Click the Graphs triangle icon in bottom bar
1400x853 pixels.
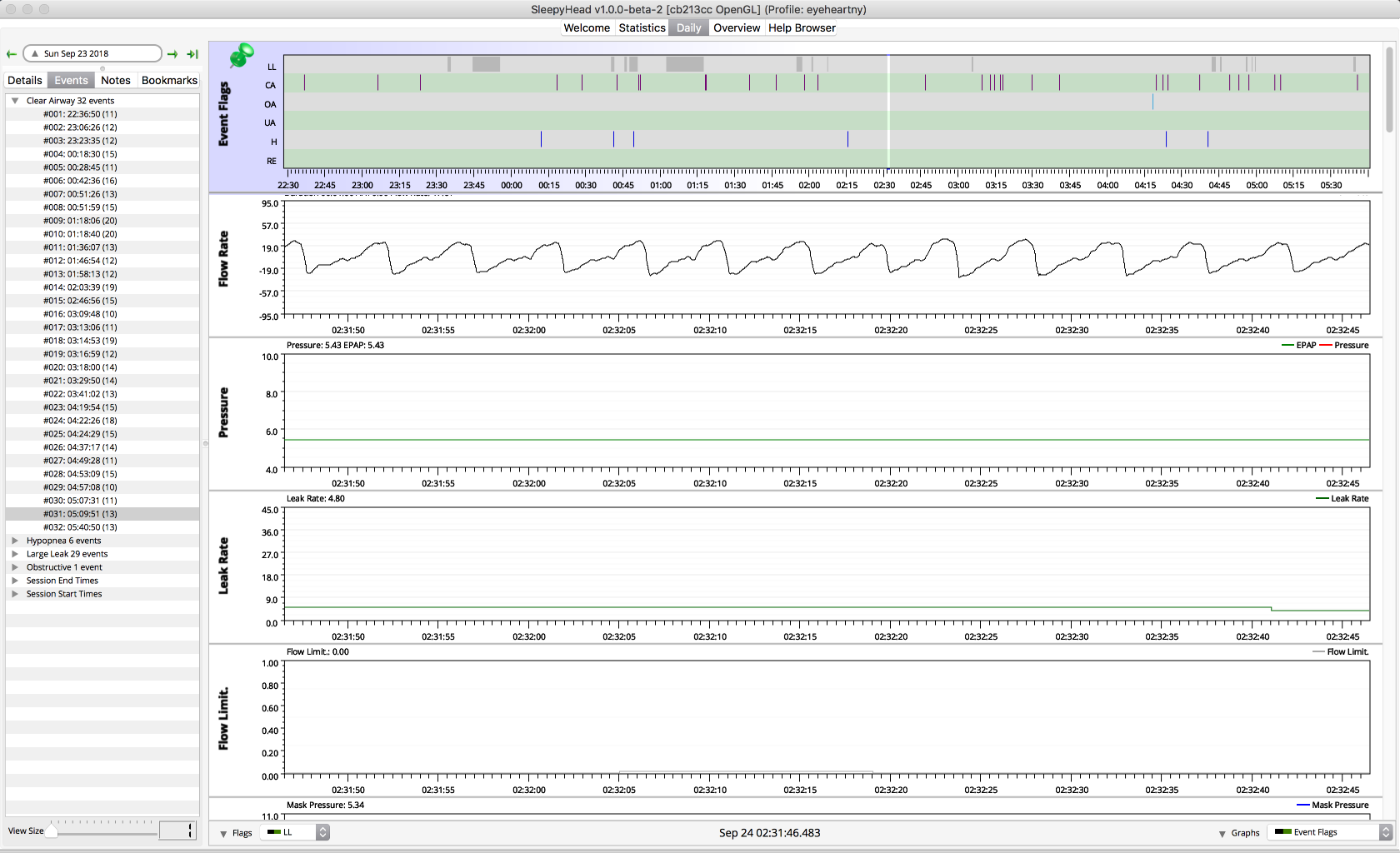point(1222,833)
